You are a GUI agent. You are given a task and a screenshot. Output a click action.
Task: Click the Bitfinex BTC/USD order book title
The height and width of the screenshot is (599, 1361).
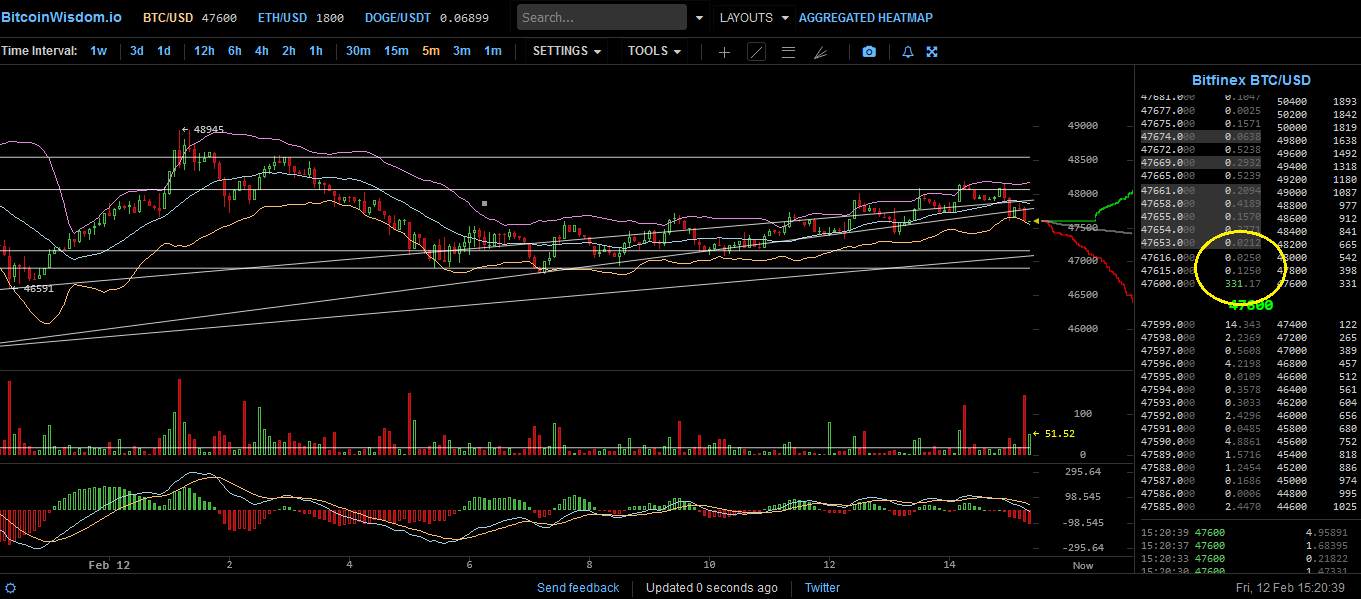click(x=1251, y=80)
